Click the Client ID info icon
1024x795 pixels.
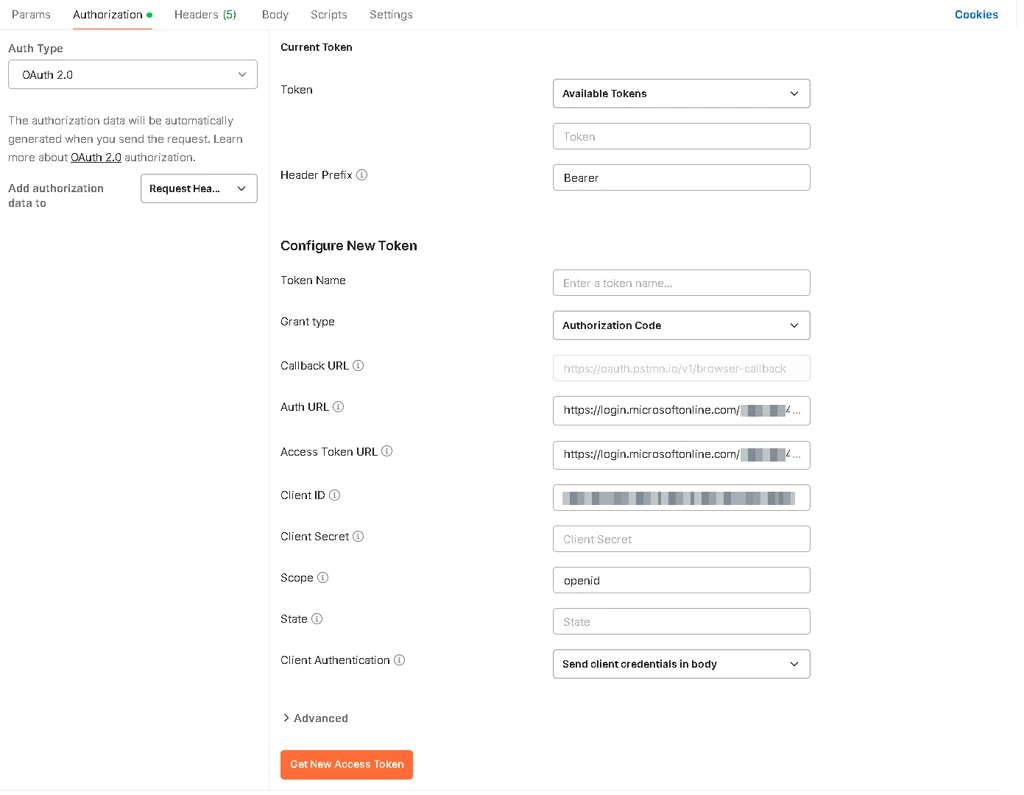pyautogui.click(x=336, y=495)
